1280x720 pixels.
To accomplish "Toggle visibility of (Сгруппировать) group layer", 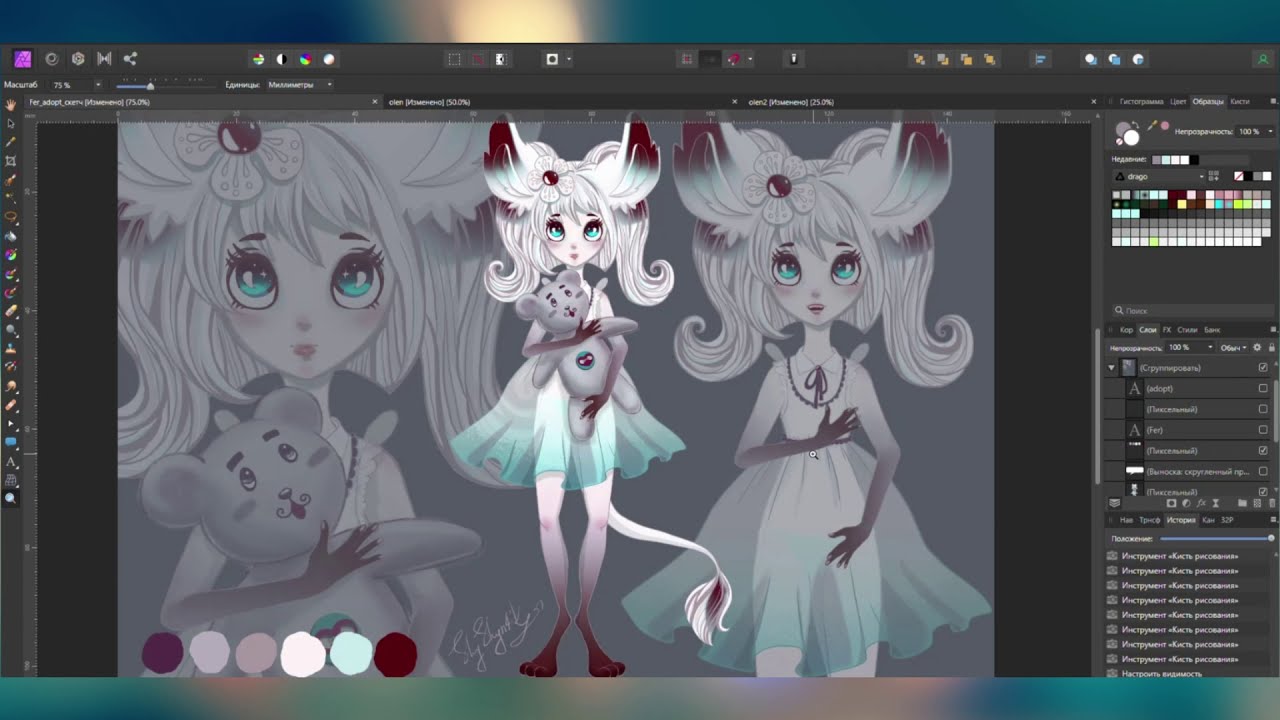I will [x=1263, y=368].
